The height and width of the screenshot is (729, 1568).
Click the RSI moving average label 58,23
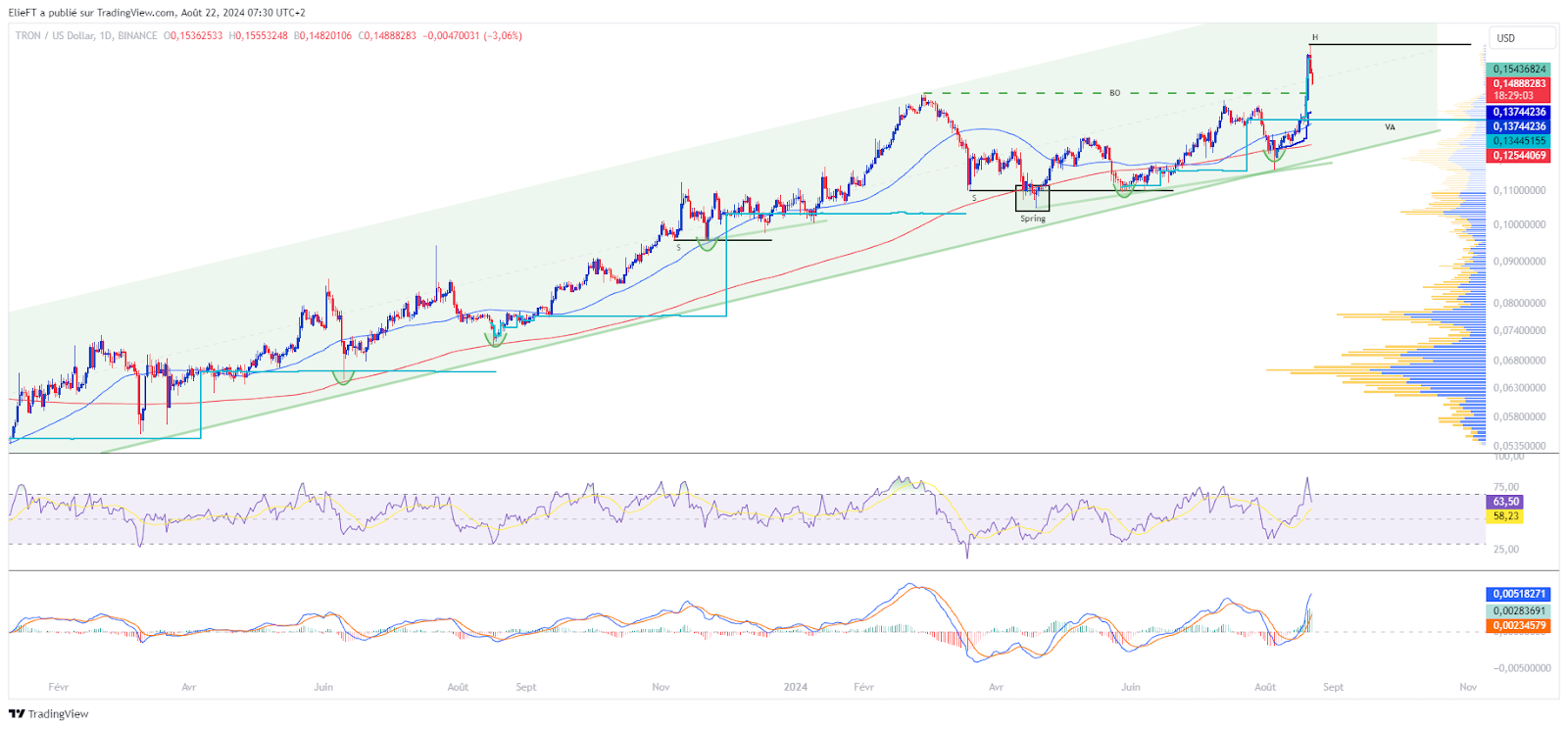[x=1505, y=516]
